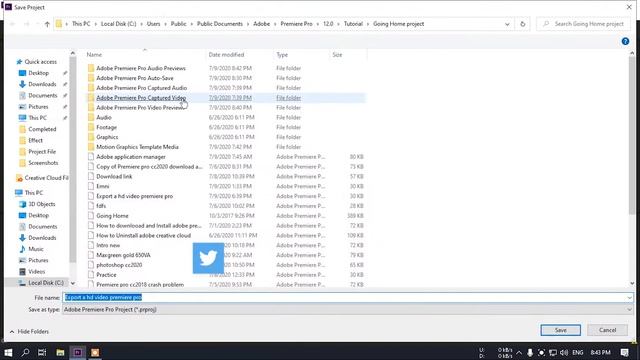The height and width of the screenshot is (360, 640).
Task: Select the Adobe Premiere Pro Captured Audio folder
Action: (141, 88)
